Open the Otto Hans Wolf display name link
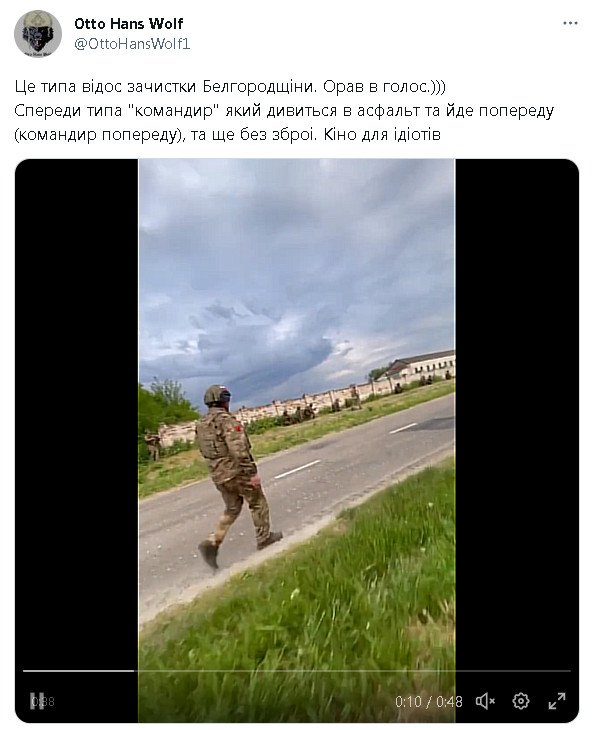 128,23
